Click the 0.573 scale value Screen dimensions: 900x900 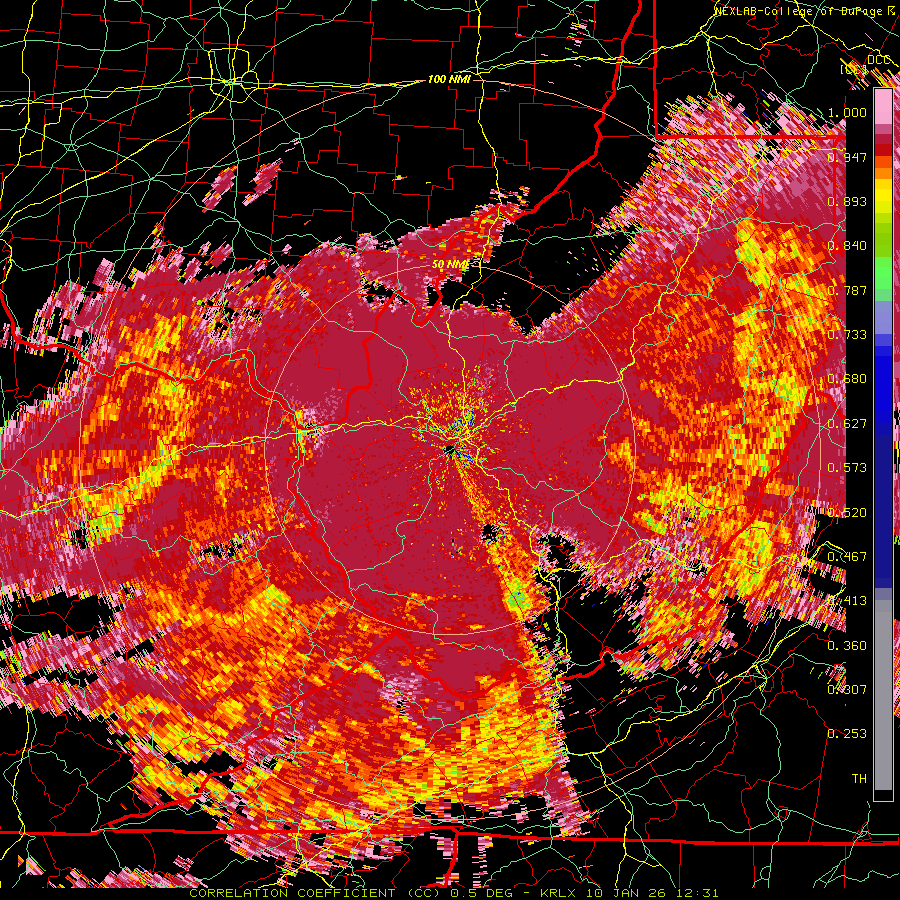tap(847, 468)
